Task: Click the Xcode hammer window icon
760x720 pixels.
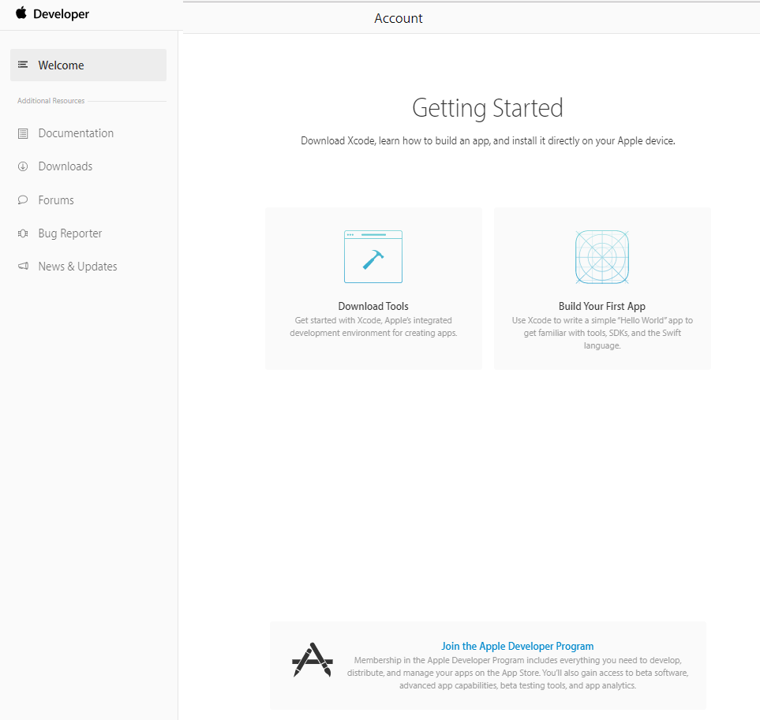Action: [x=373, y=256]
